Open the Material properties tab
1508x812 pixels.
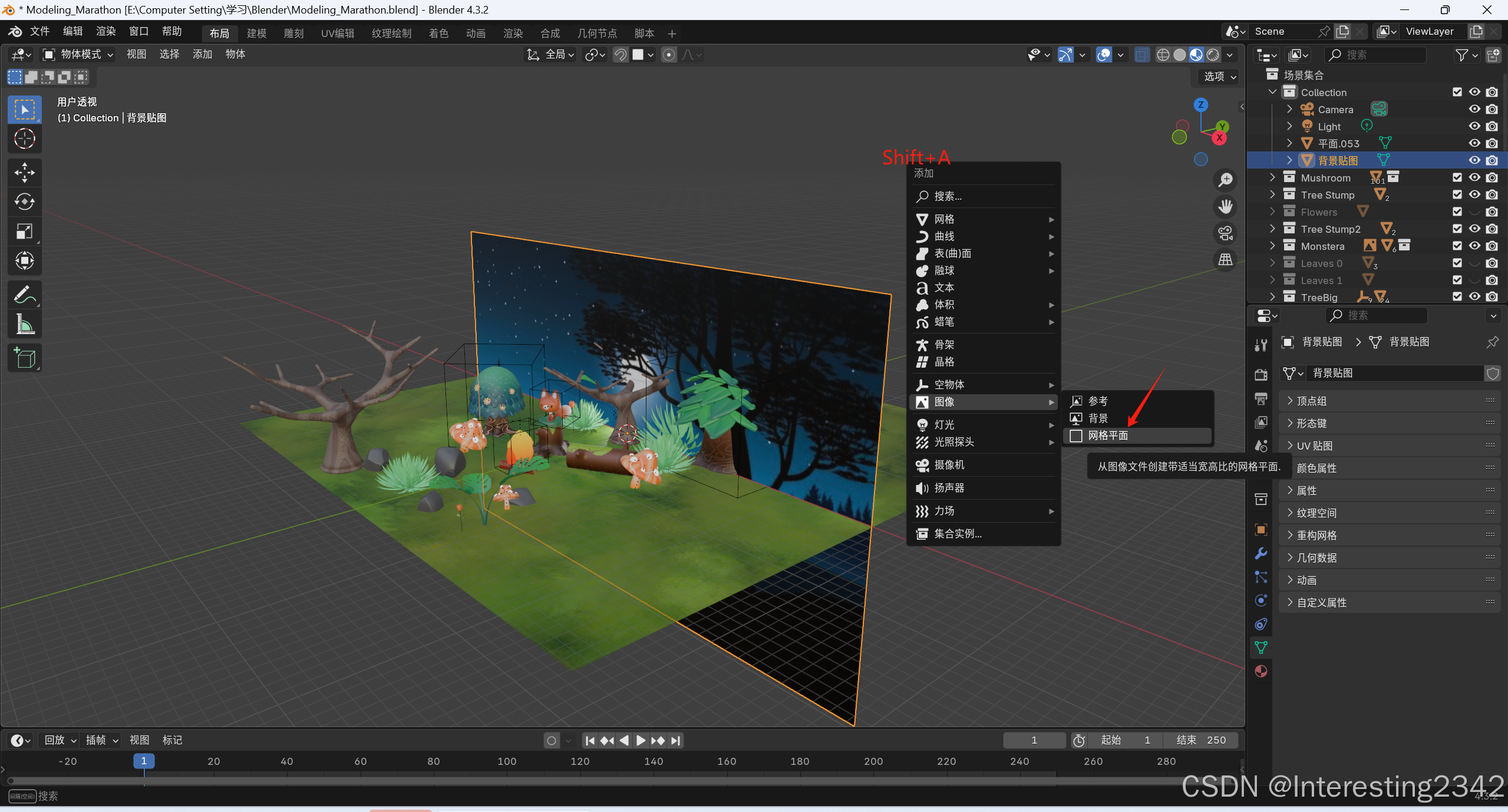click(1260, 671)
